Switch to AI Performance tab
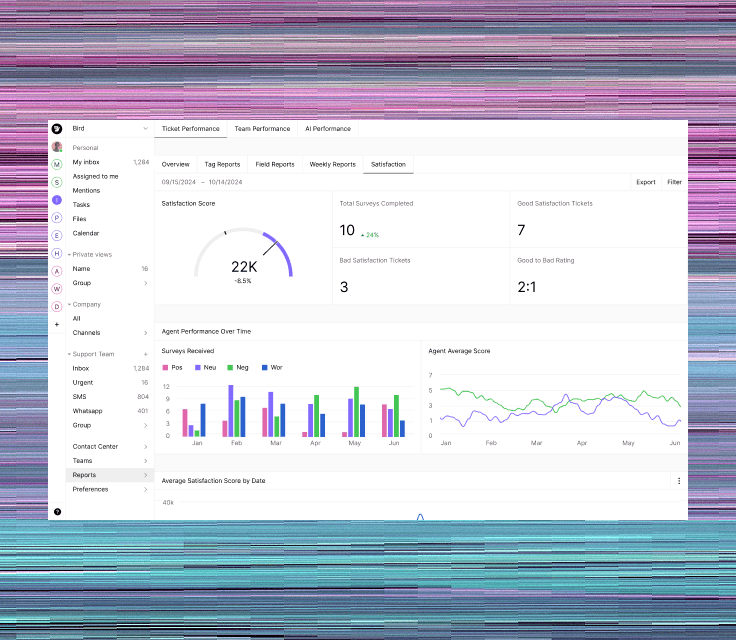Image resolution: width=736 pixels, height=640 pixels. 328,129
